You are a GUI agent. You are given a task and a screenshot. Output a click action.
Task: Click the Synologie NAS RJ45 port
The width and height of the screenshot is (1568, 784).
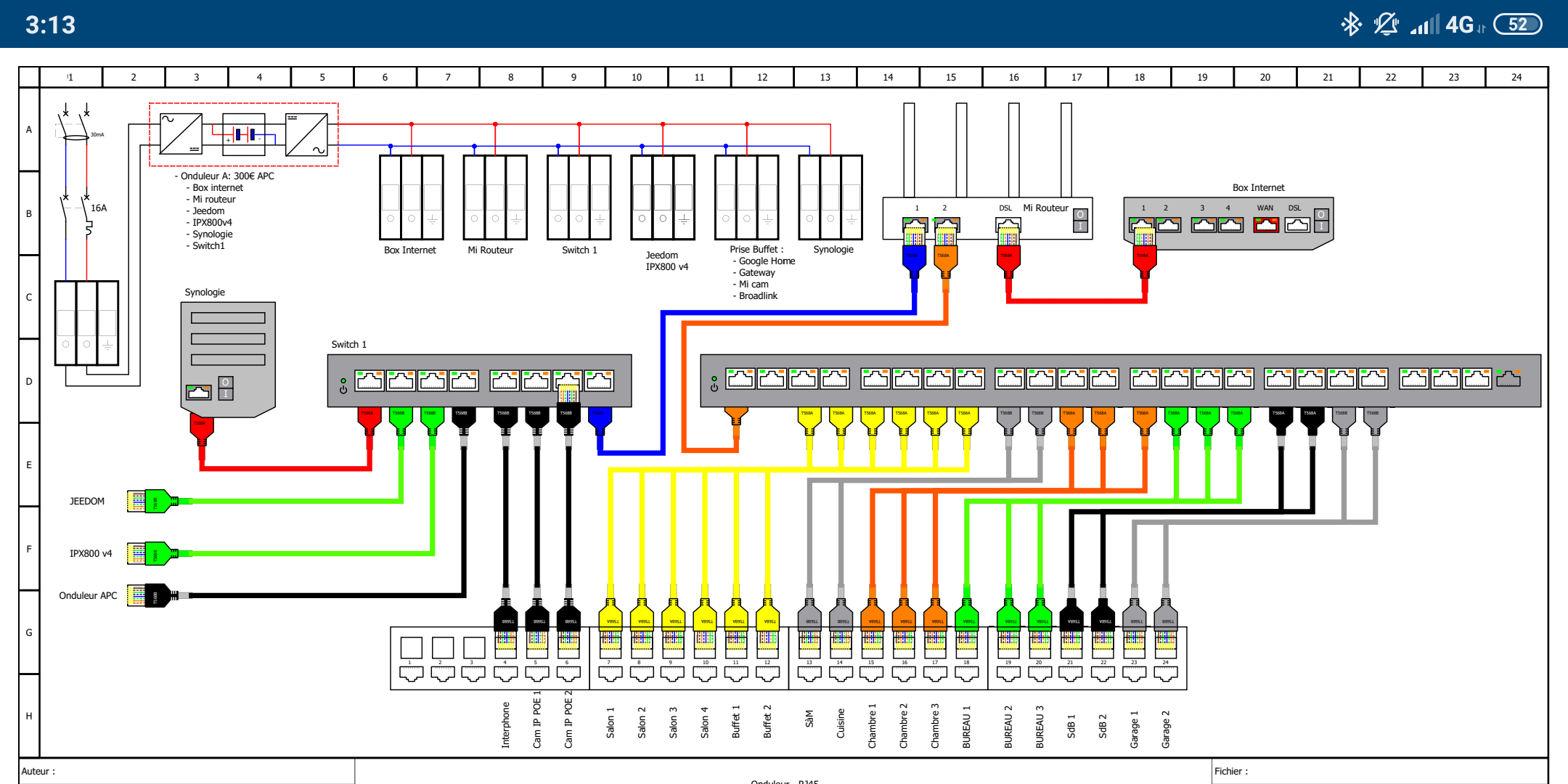199,392
